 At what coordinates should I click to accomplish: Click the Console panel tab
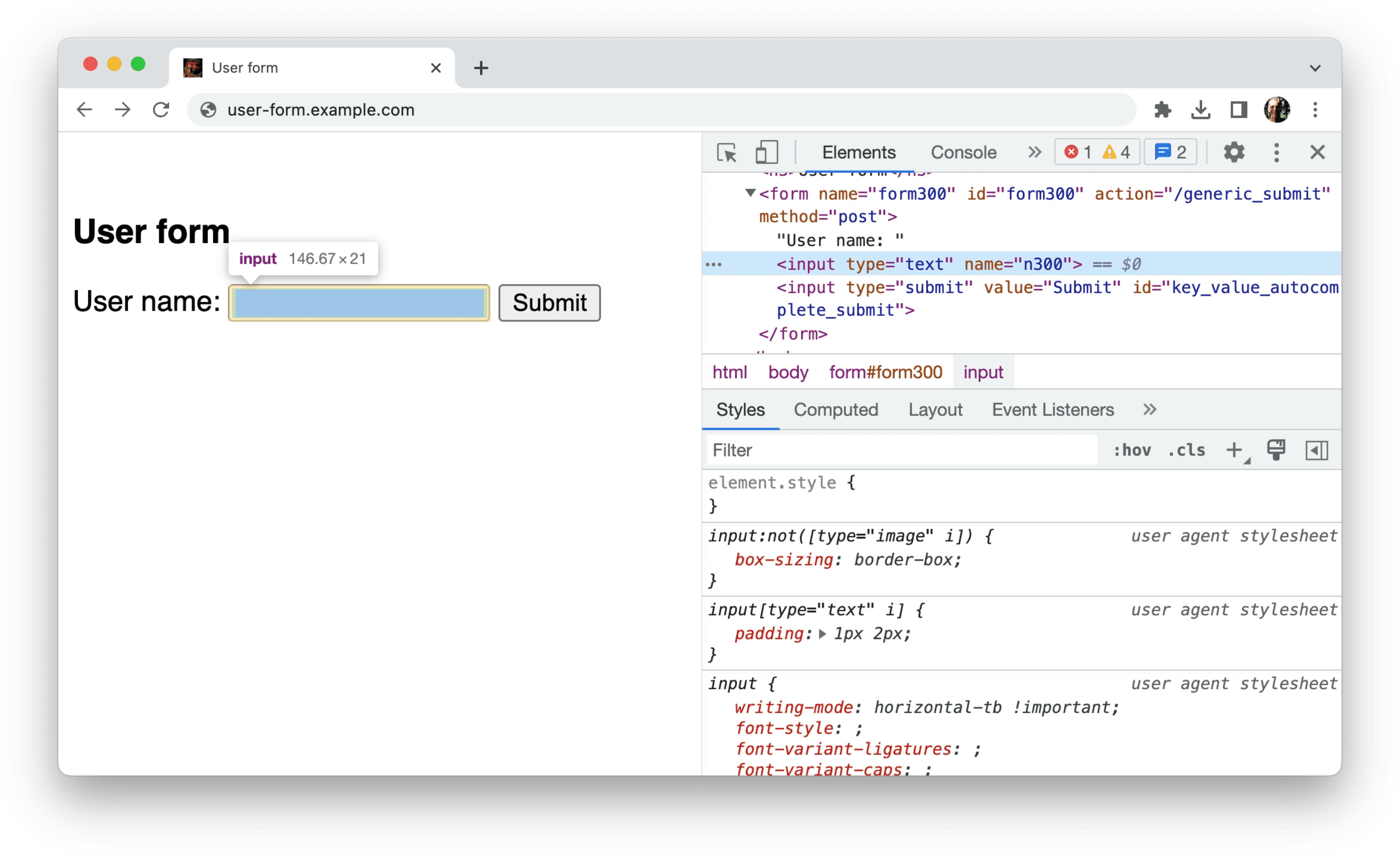[x=962, y=152]
